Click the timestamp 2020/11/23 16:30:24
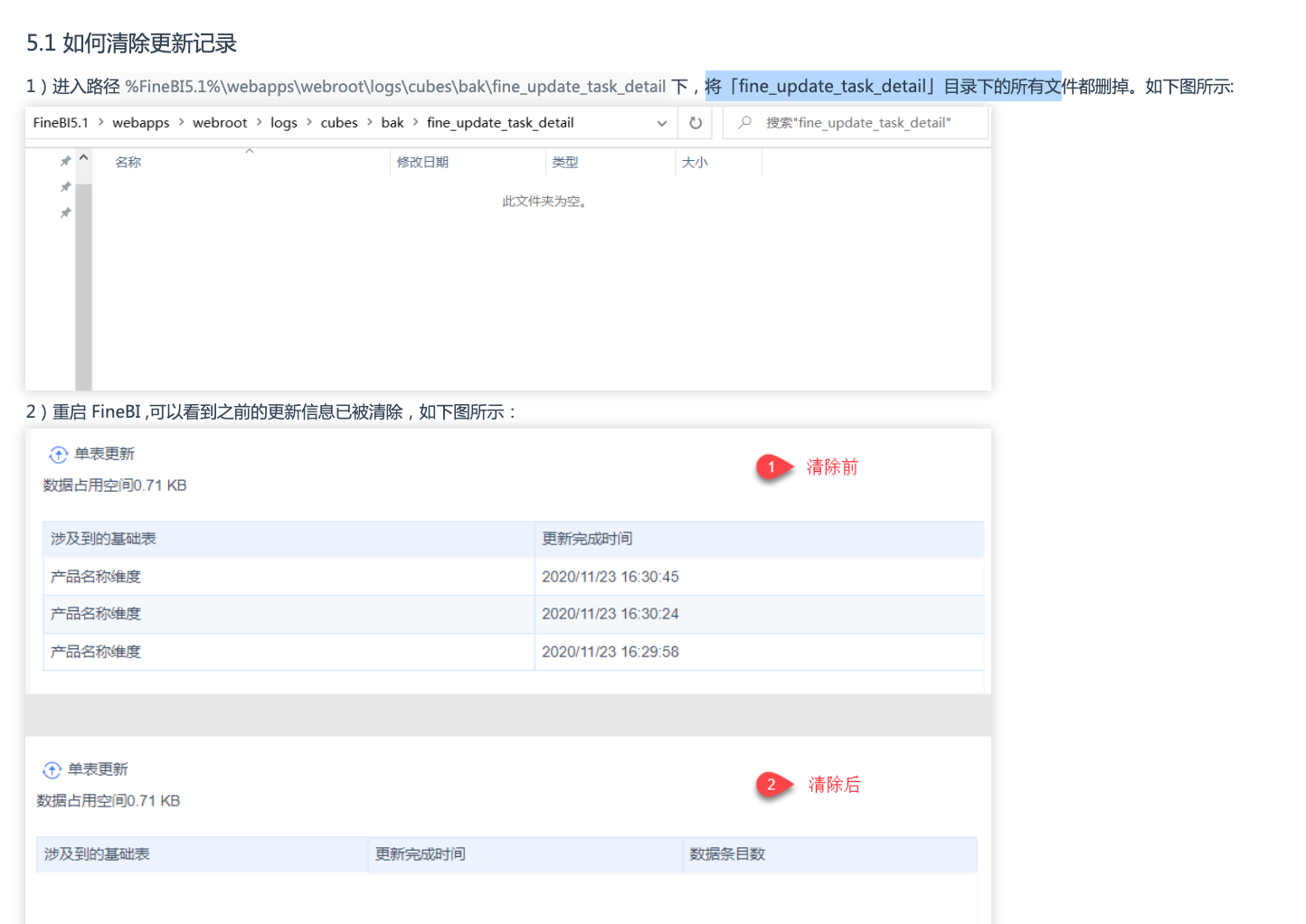 (610, 614)
